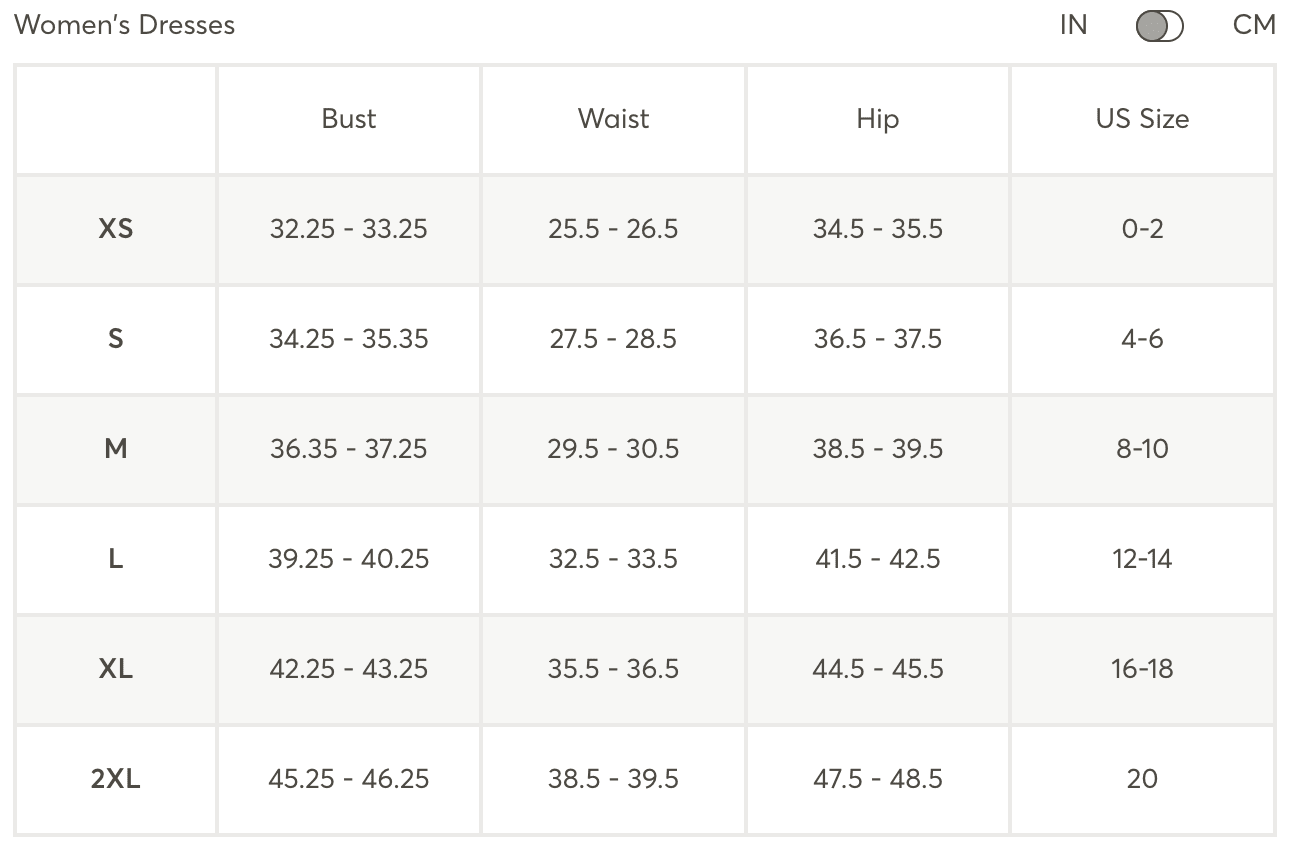The height and width of the screenshot is (850, 1302).
Task: Click the Hip column header
Action: click(x=877, y=119)
